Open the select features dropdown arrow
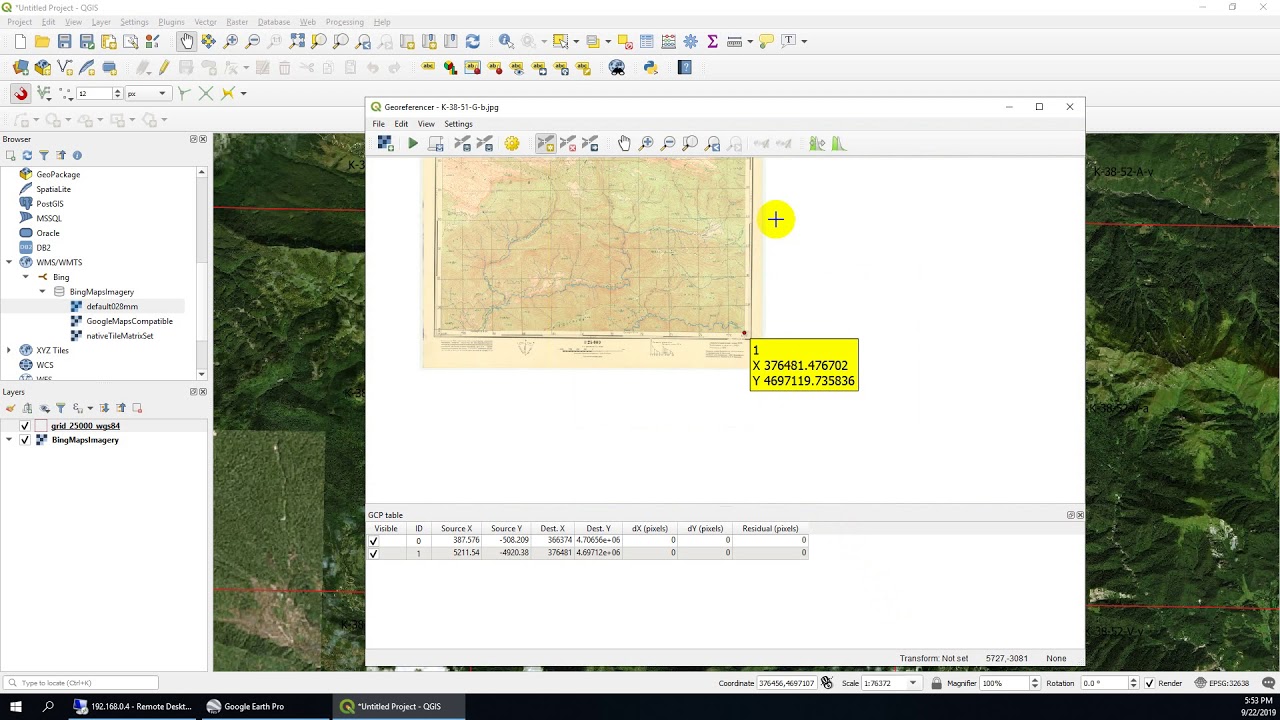 coord(576,41)
